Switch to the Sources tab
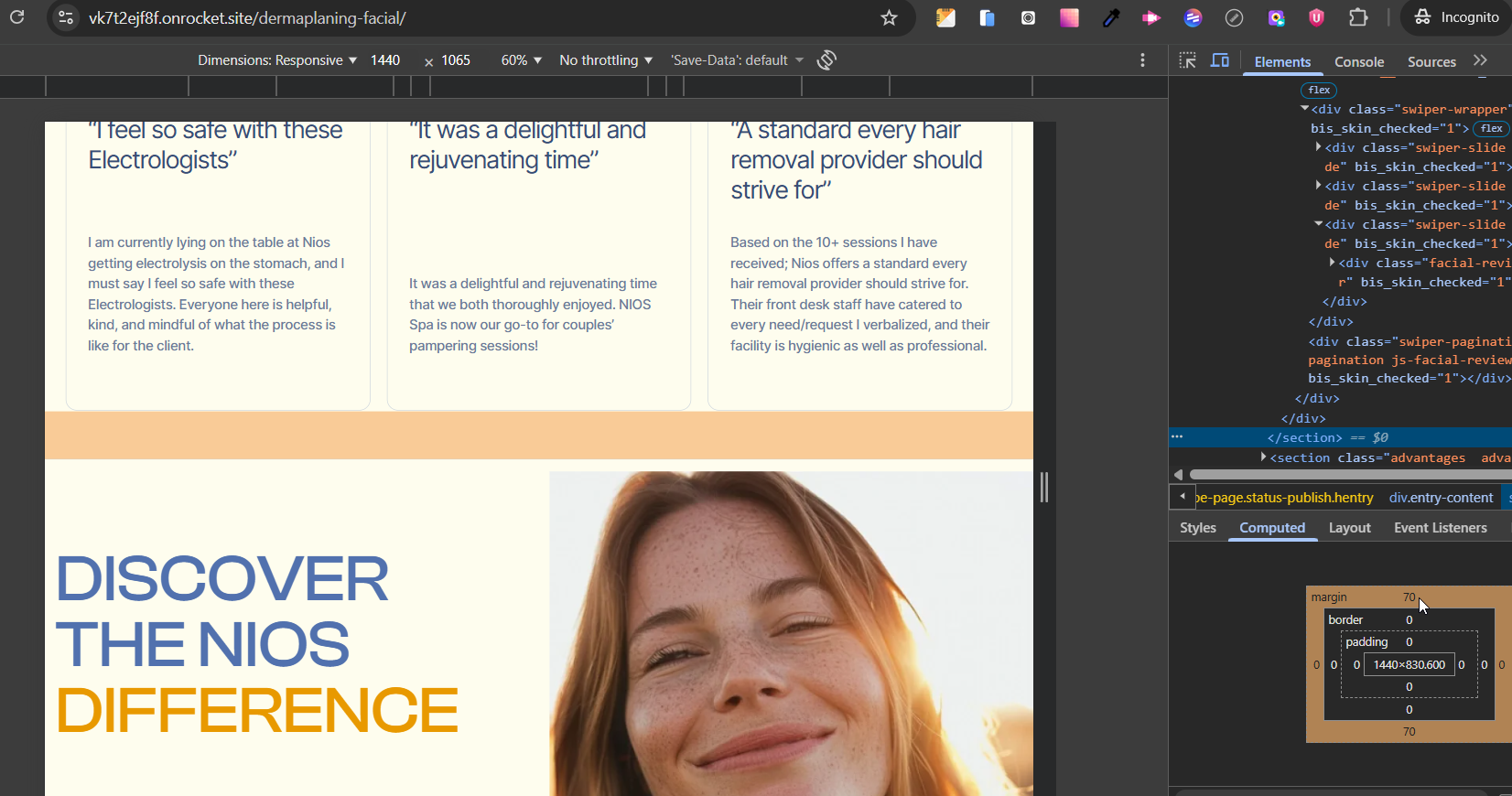Viewport: 1512px width, 796px height. [x=1431, y=61]
